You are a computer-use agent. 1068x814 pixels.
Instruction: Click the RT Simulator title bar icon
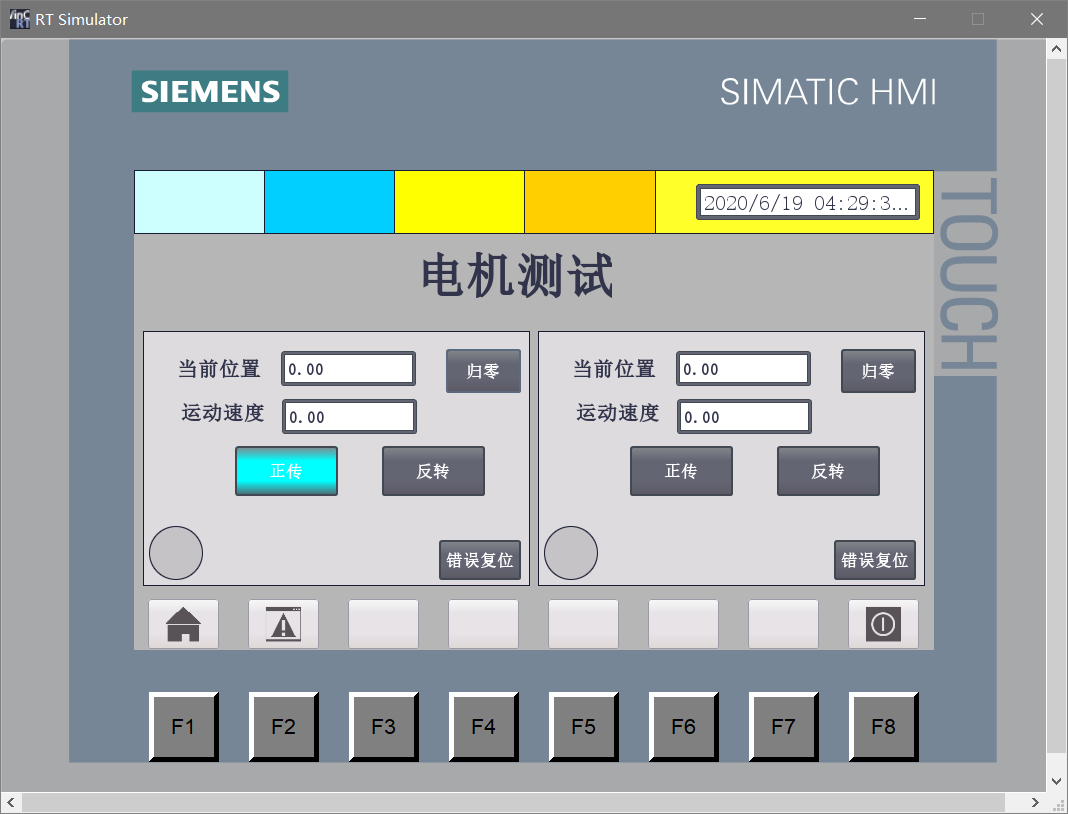(x=19, y=19)
